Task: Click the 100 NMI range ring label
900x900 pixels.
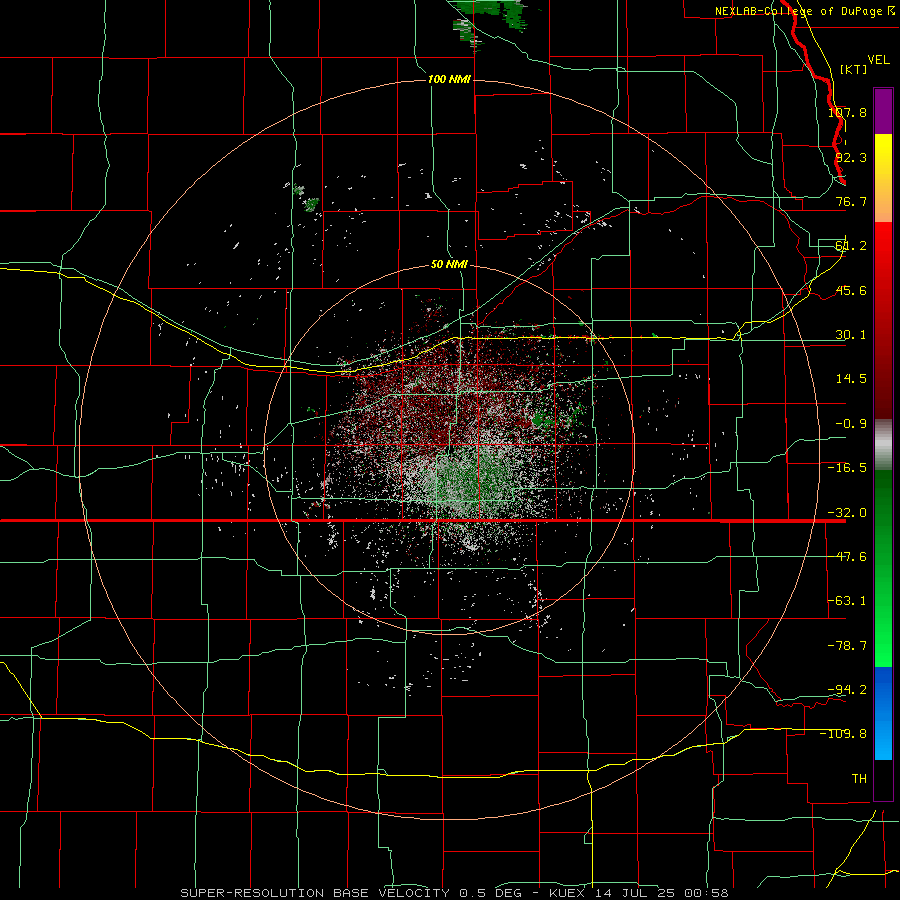Action: tap(449, 79)
